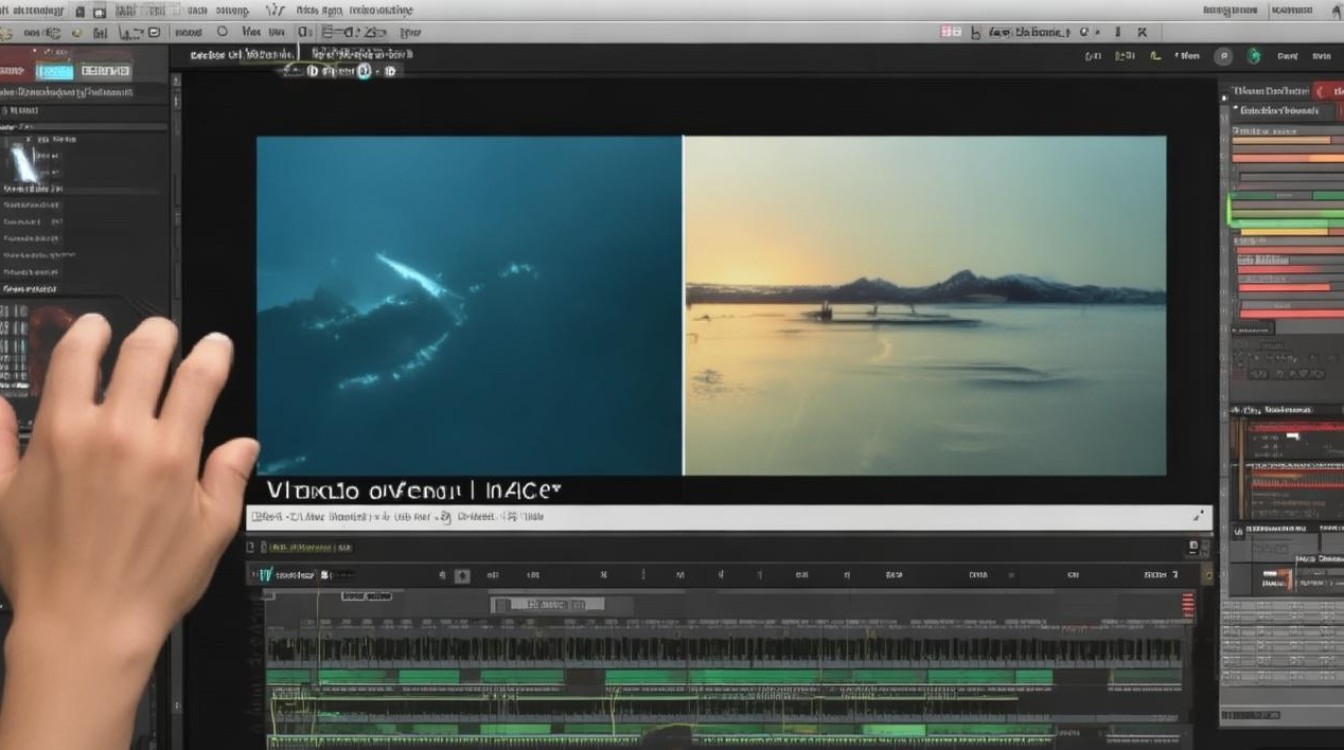Click the green waveform icon at the timeline's left

pos(265,575)
